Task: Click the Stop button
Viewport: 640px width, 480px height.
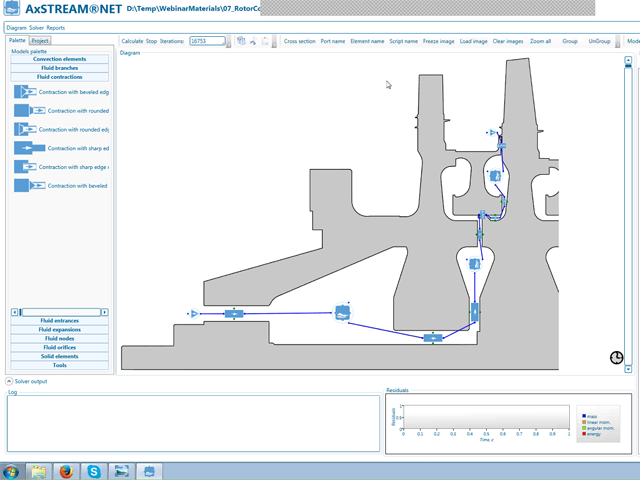Action: point(151,41)
